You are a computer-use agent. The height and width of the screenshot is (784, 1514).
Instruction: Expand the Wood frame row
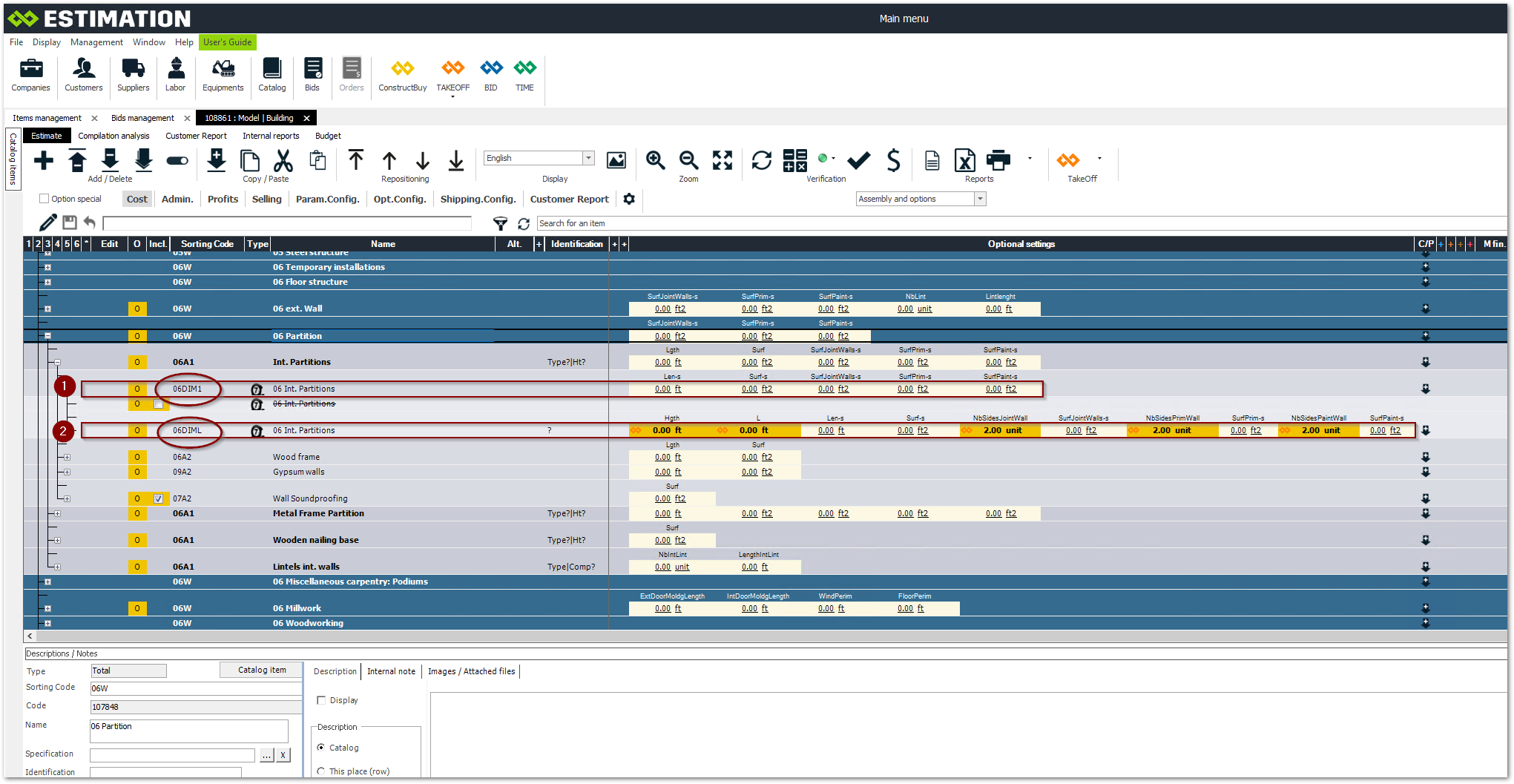67,457
